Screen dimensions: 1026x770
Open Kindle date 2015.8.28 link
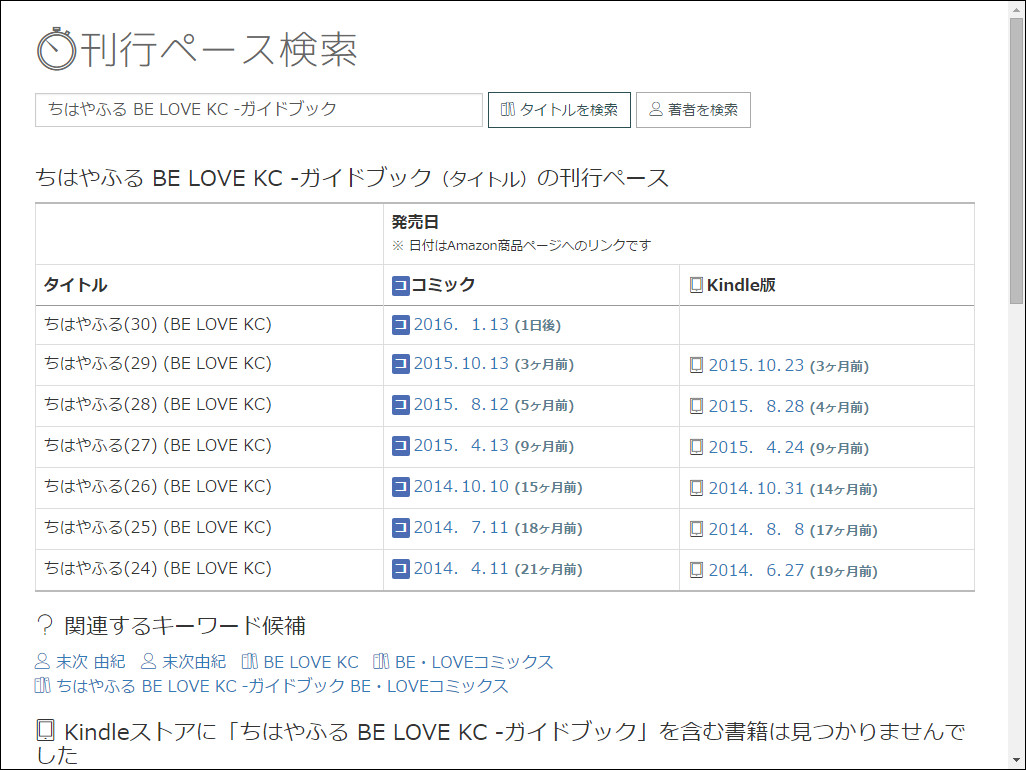(756, 407)
